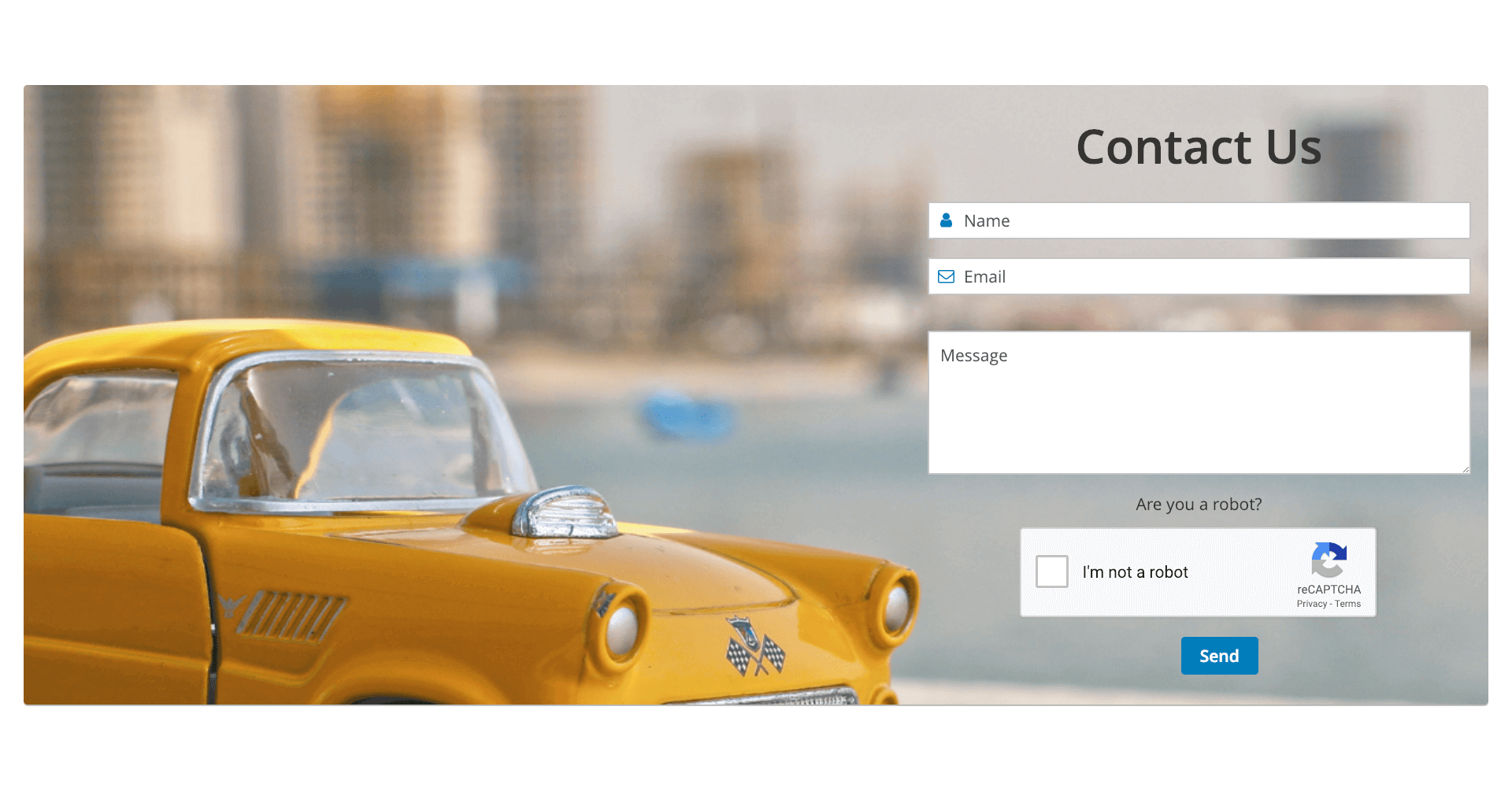The image size is (1512, 788).
Task: Open the reCAPTCHA Privacy link
Action: [x=1312, y=604]
